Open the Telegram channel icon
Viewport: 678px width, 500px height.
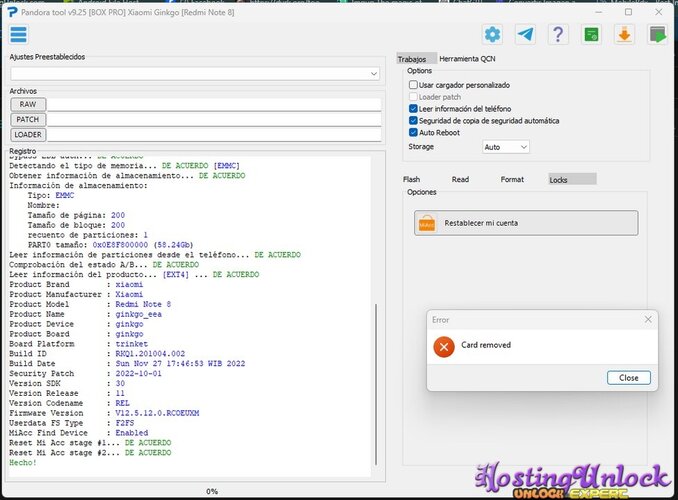[x=525, y=34]
